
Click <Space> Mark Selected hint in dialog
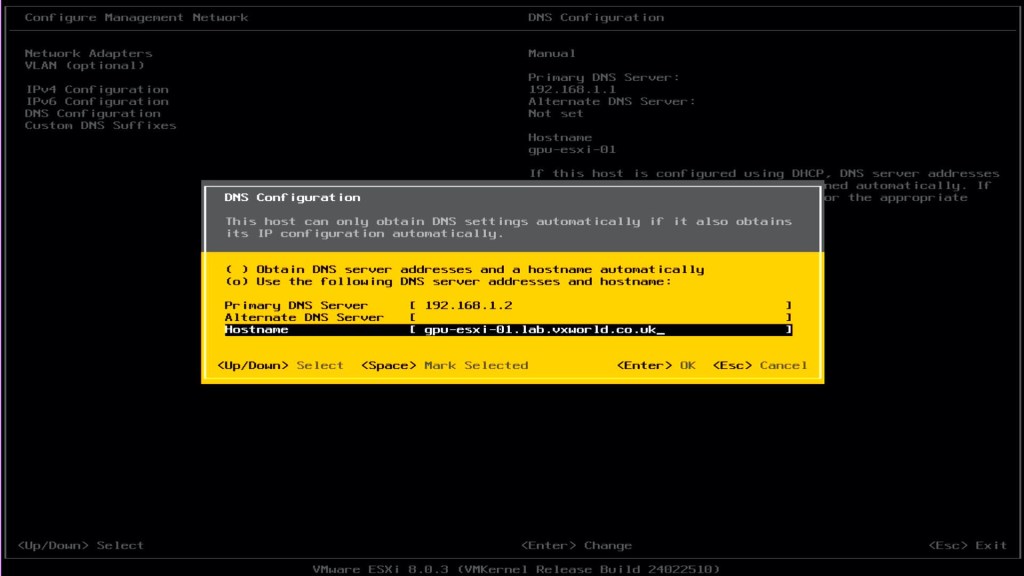tap(444, 365)
